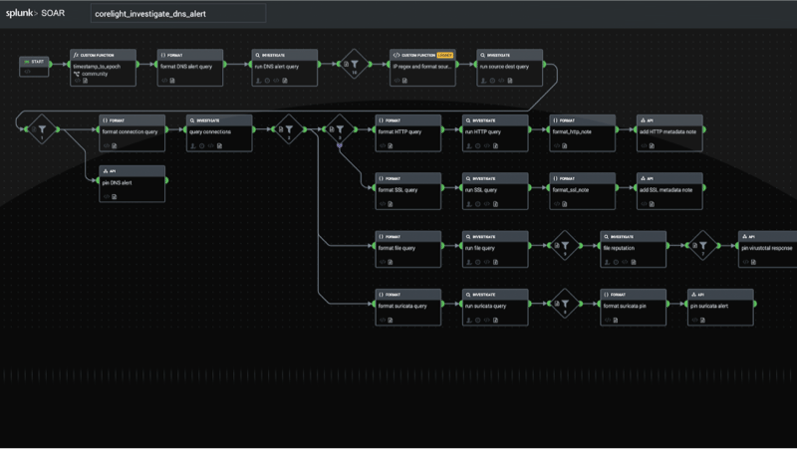This screenshot has height=449, width=797.
Task: Select the format suricata pin block
Action: coord(633,307)
